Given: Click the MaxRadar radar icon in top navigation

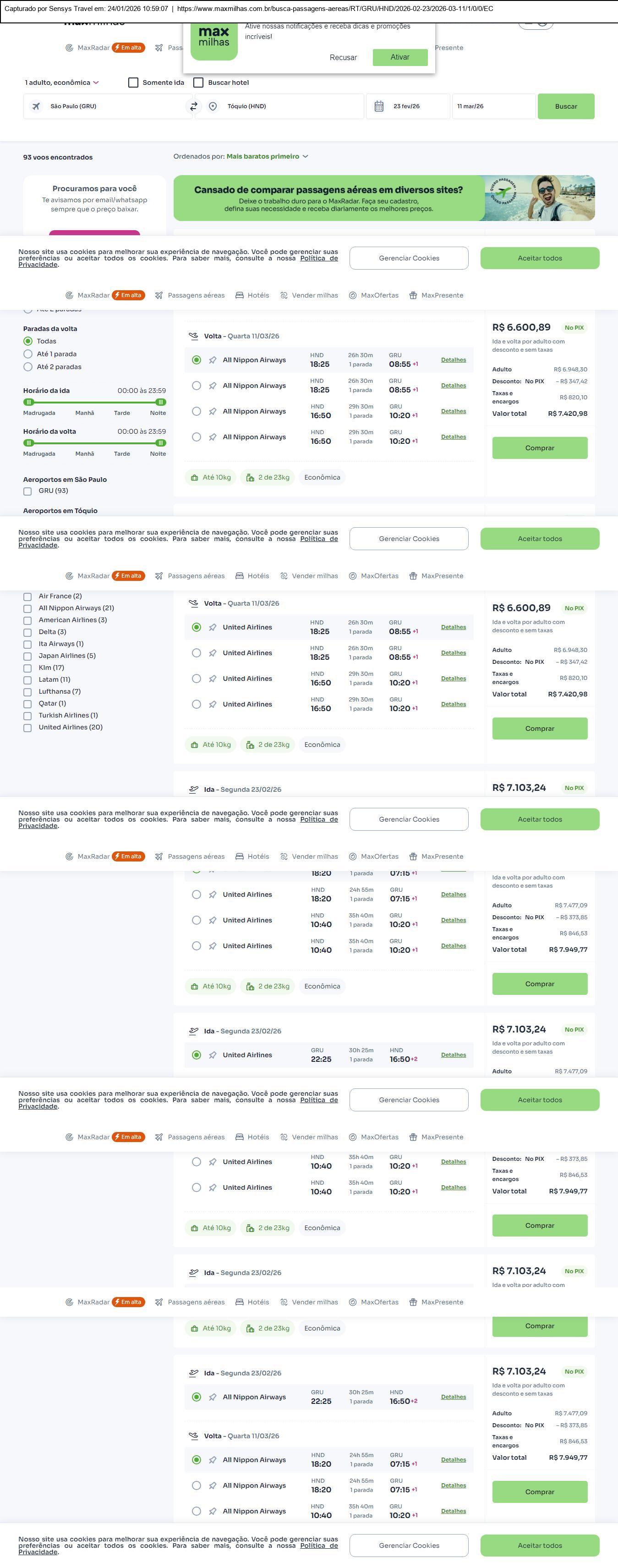Looking at the screenshot, I should click(x=69, y=48).
